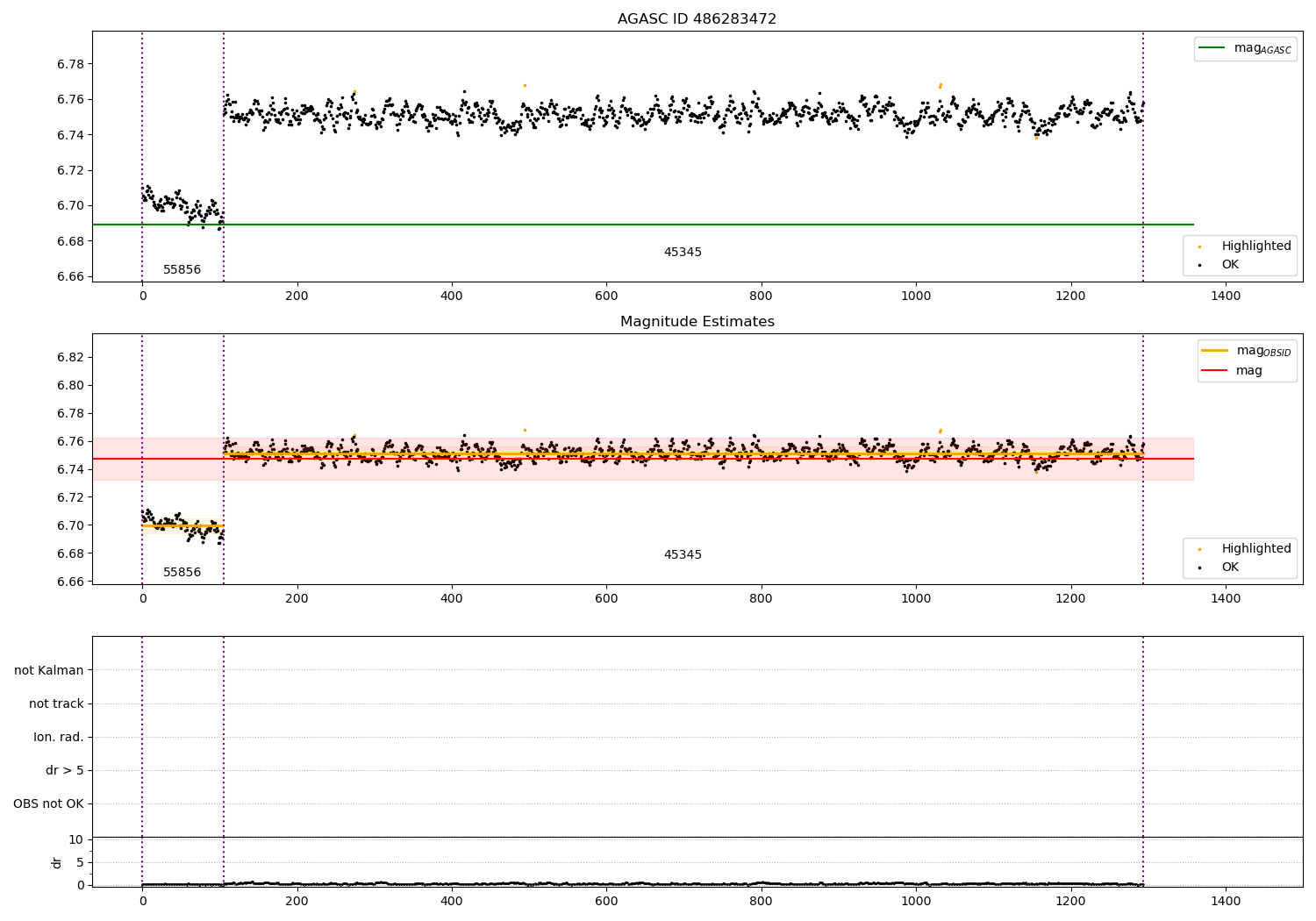Click the orange mag OBSID legend line

(x=1215, y=351)
